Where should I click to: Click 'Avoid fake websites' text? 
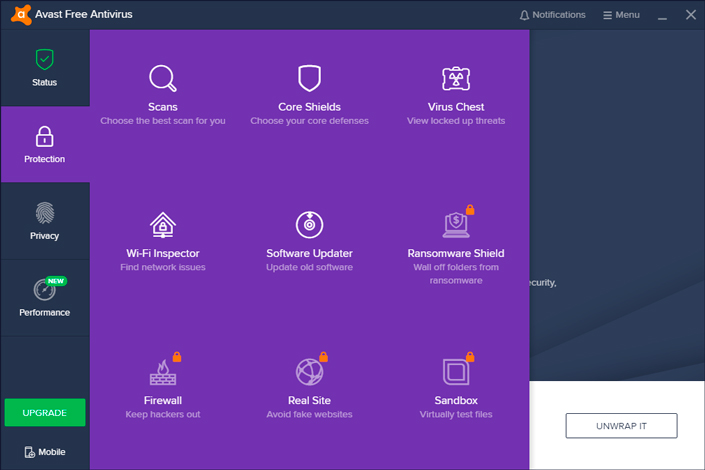click(309, 414)
